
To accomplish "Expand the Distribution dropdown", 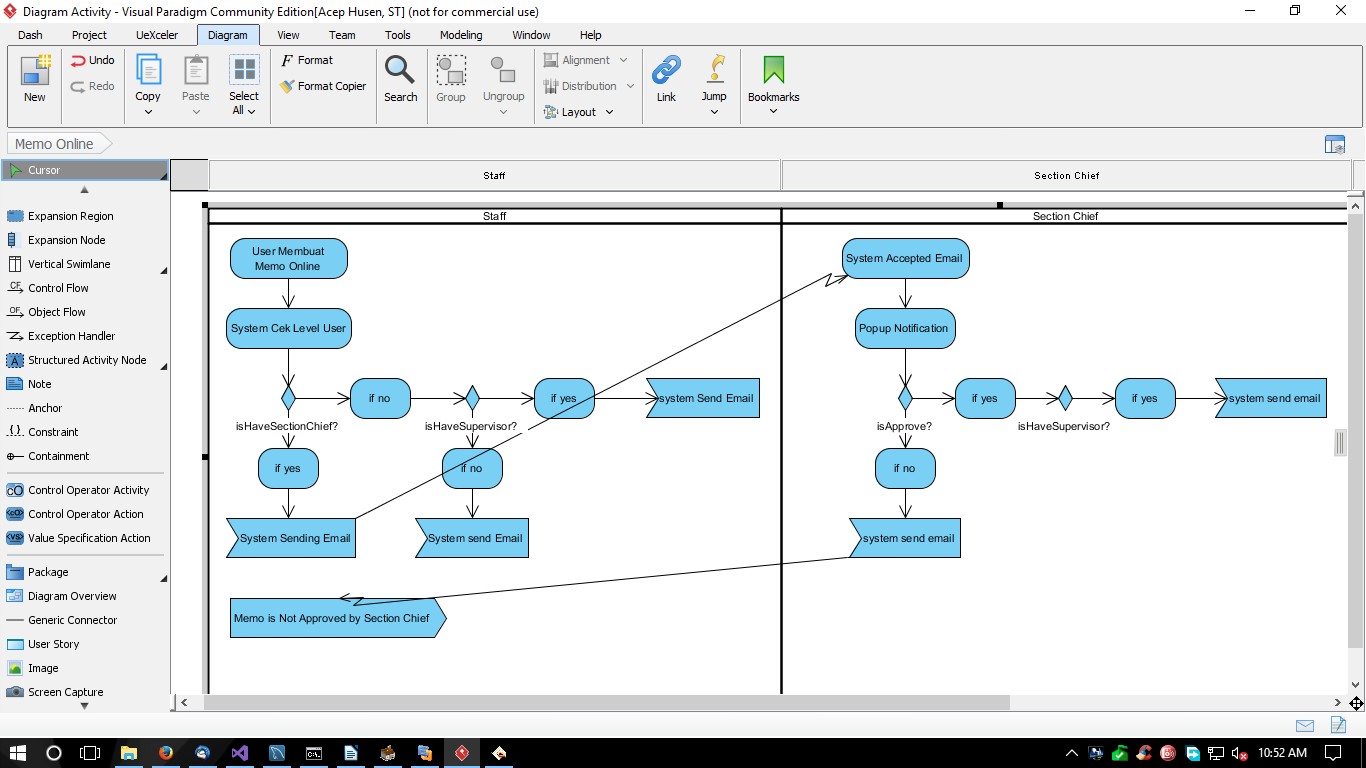I will (630, 86).
